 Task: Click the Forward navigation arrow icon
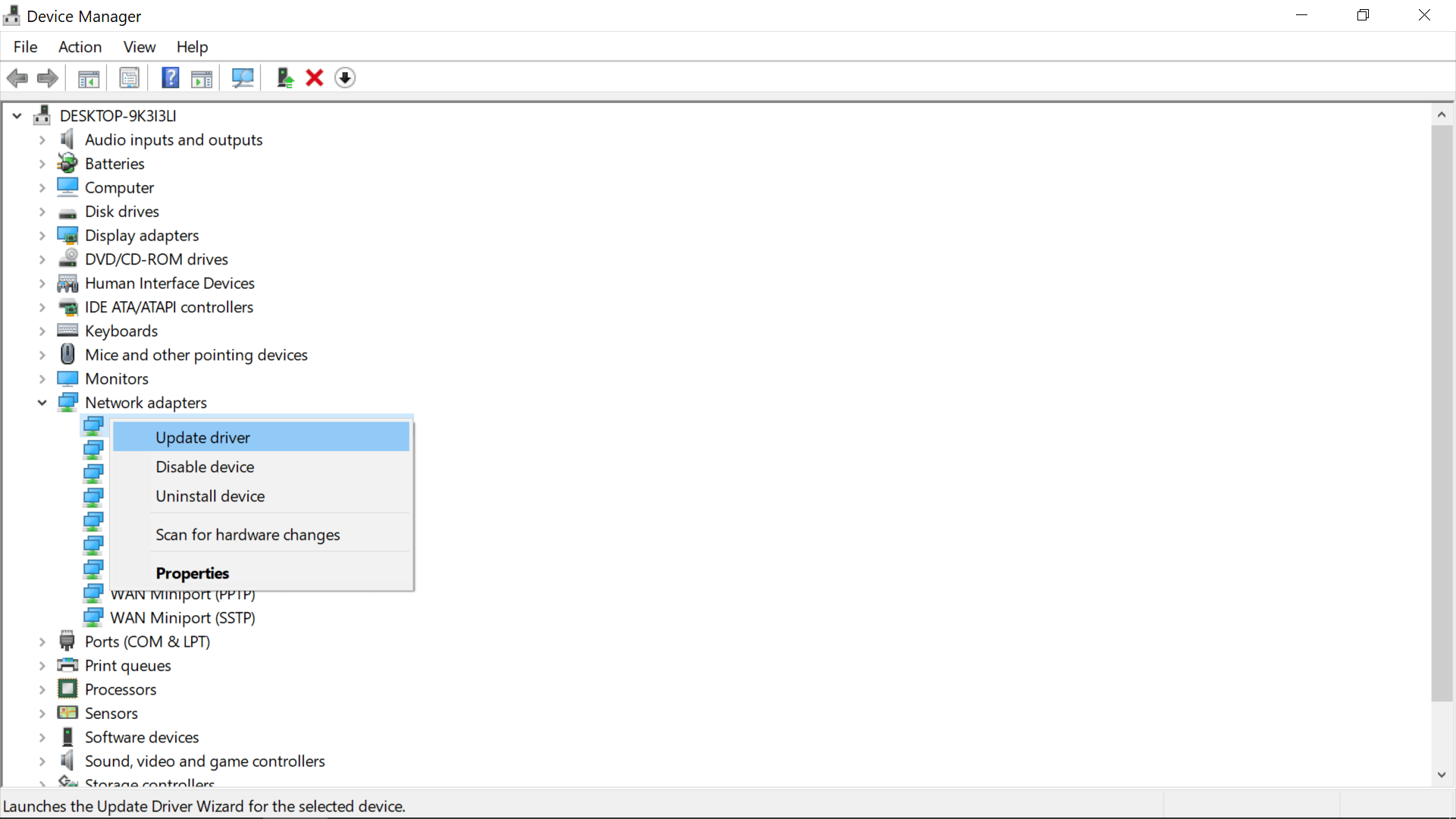[x=47, y=78]
